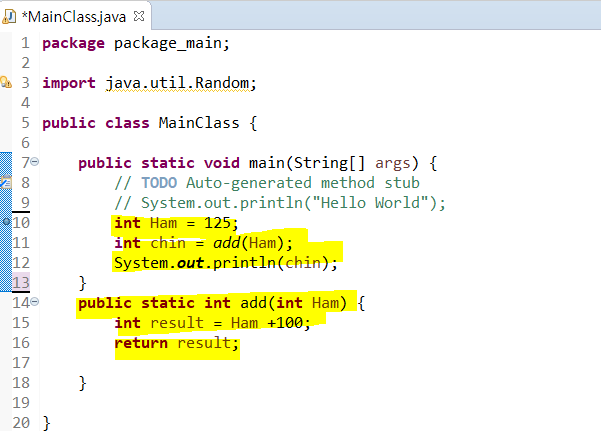Click 'println' on line 12

coord(244,263)
